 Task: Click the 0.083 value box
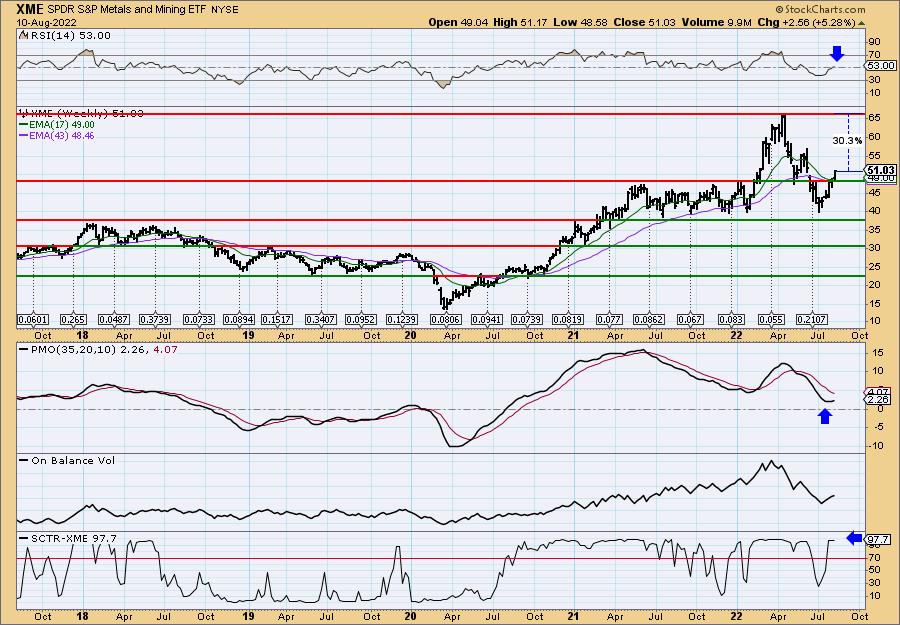731,320
